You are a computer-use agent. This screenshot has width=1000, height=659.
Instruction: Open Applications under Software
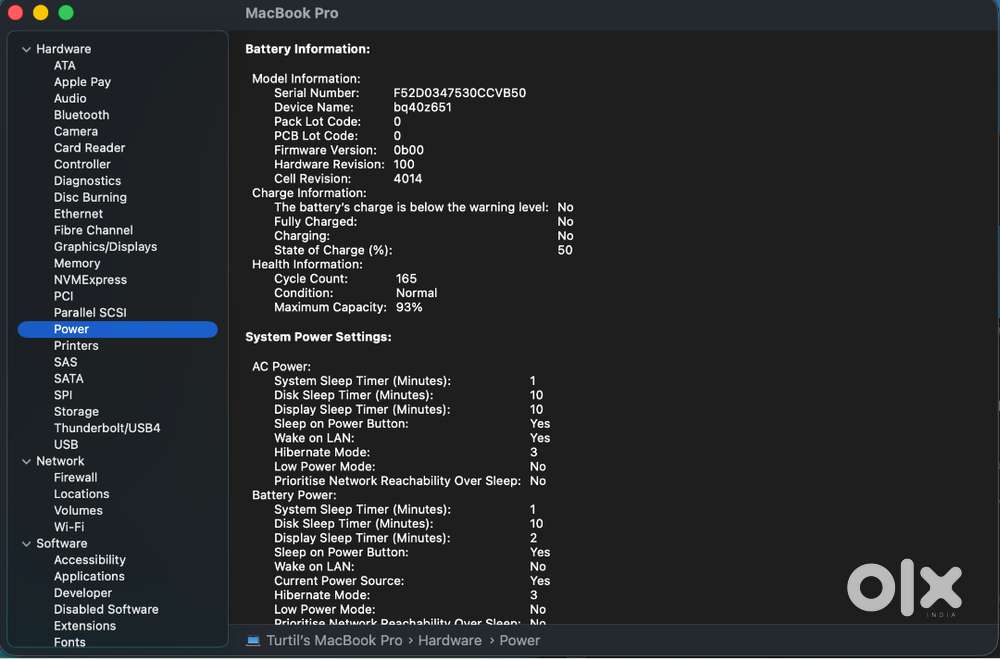tap(89, 577)
